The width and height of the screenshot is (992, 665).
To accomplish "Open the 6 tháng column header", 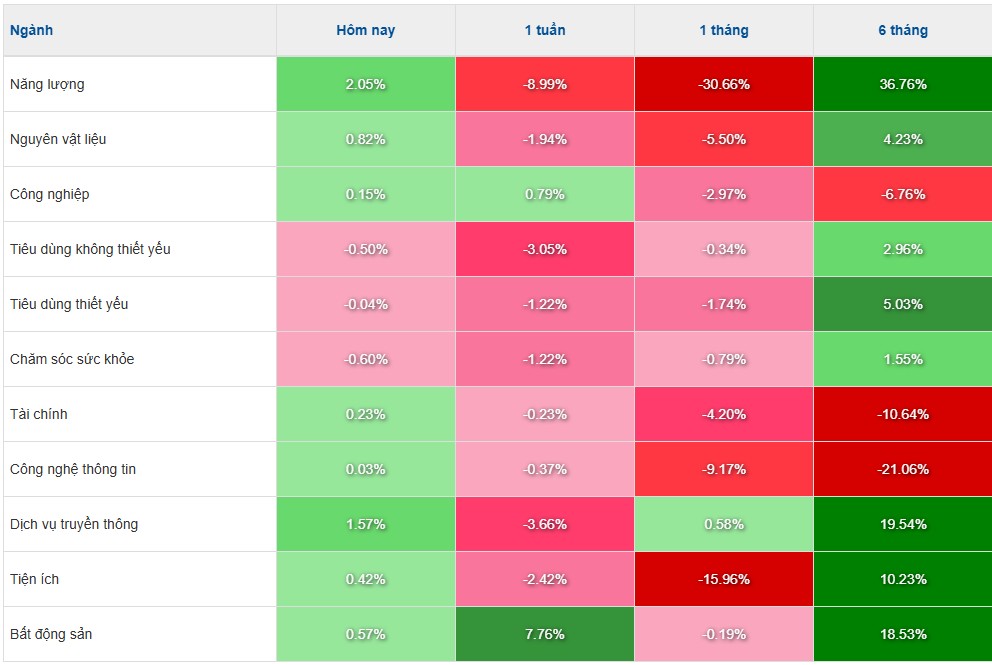I will click(903, 30).
